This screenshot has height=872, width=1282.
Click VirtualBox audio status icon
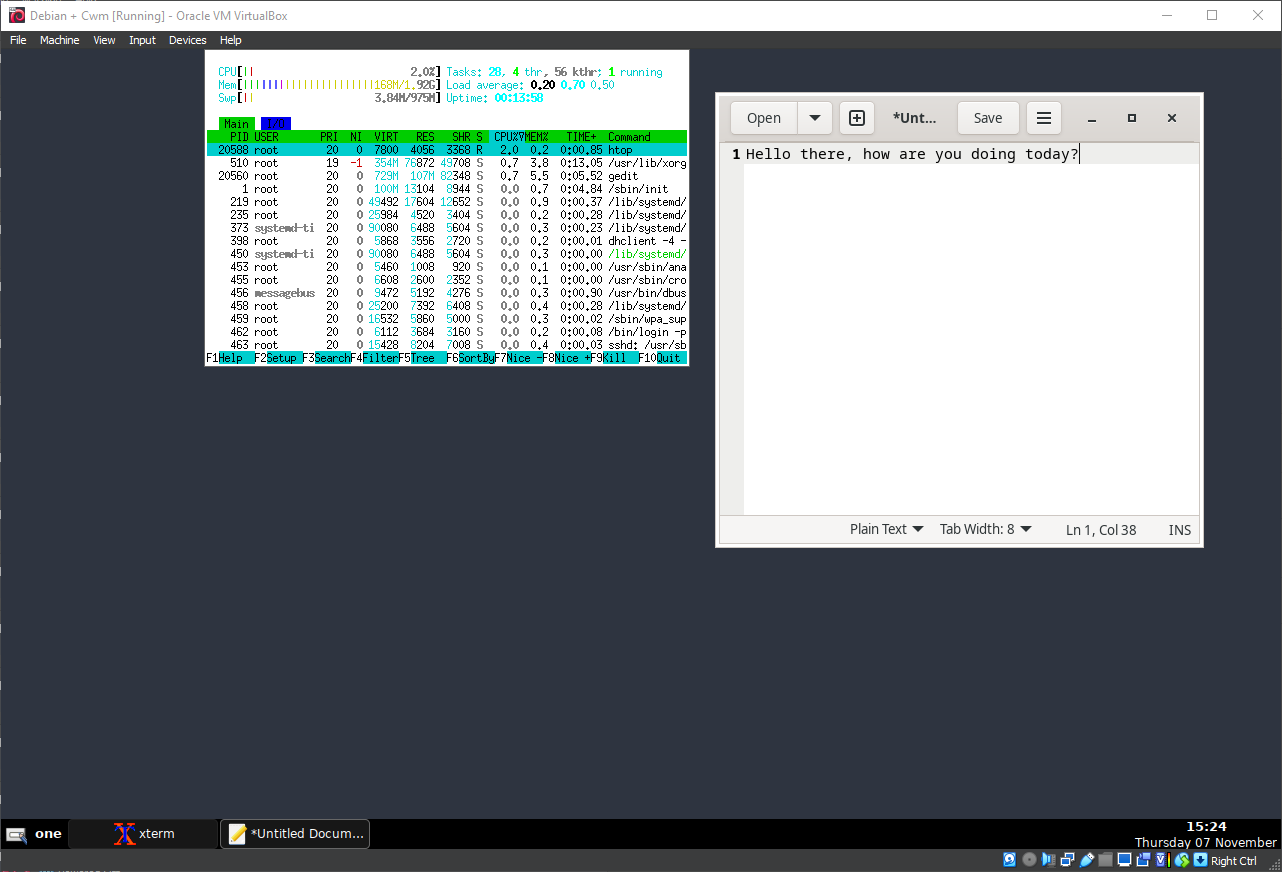pos(1048,860)
